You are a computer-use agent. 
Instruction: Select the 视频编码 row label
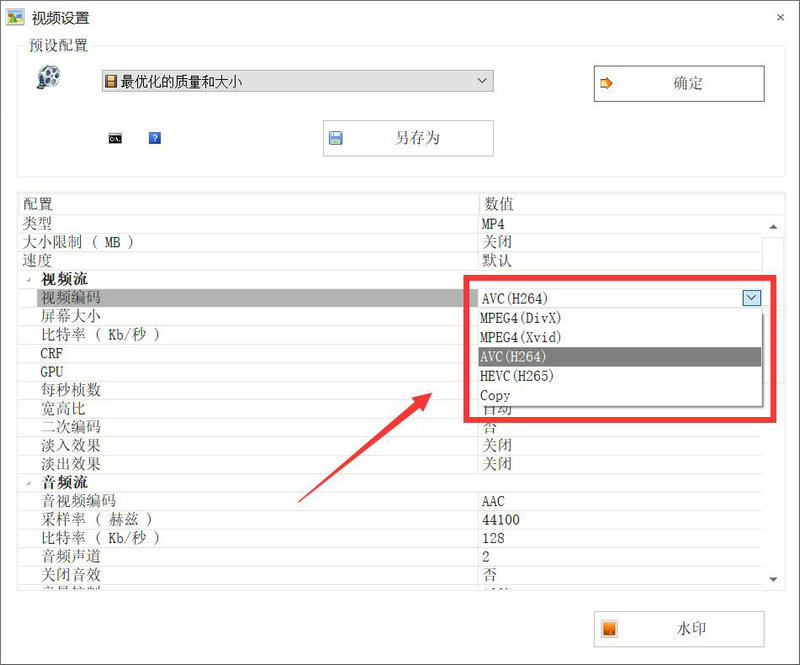(71, 298)
